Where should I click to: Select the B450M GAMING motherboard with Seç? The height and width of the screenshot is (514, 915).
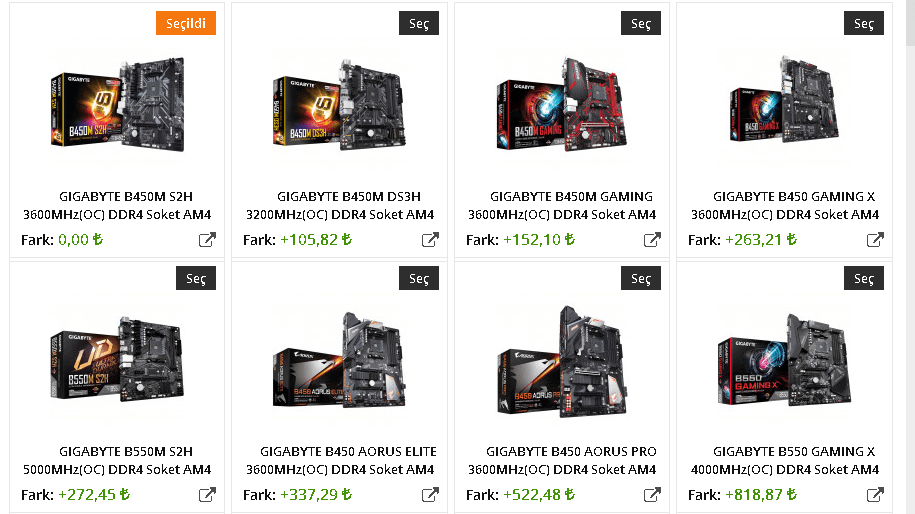click(x=641, y=23)
